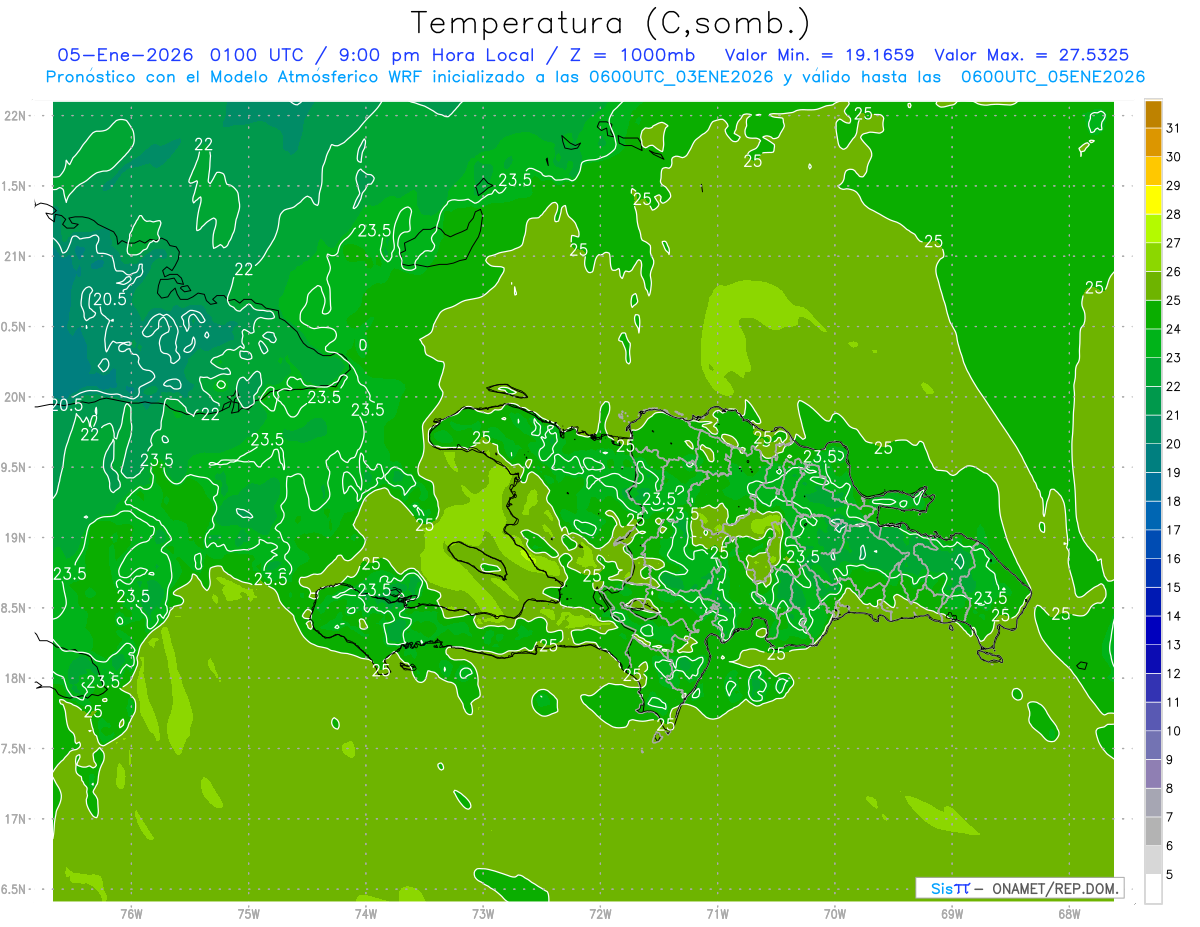Click the "75W" longitude axis label
The height and width of the screenshot is (927, 1200).
248,913
